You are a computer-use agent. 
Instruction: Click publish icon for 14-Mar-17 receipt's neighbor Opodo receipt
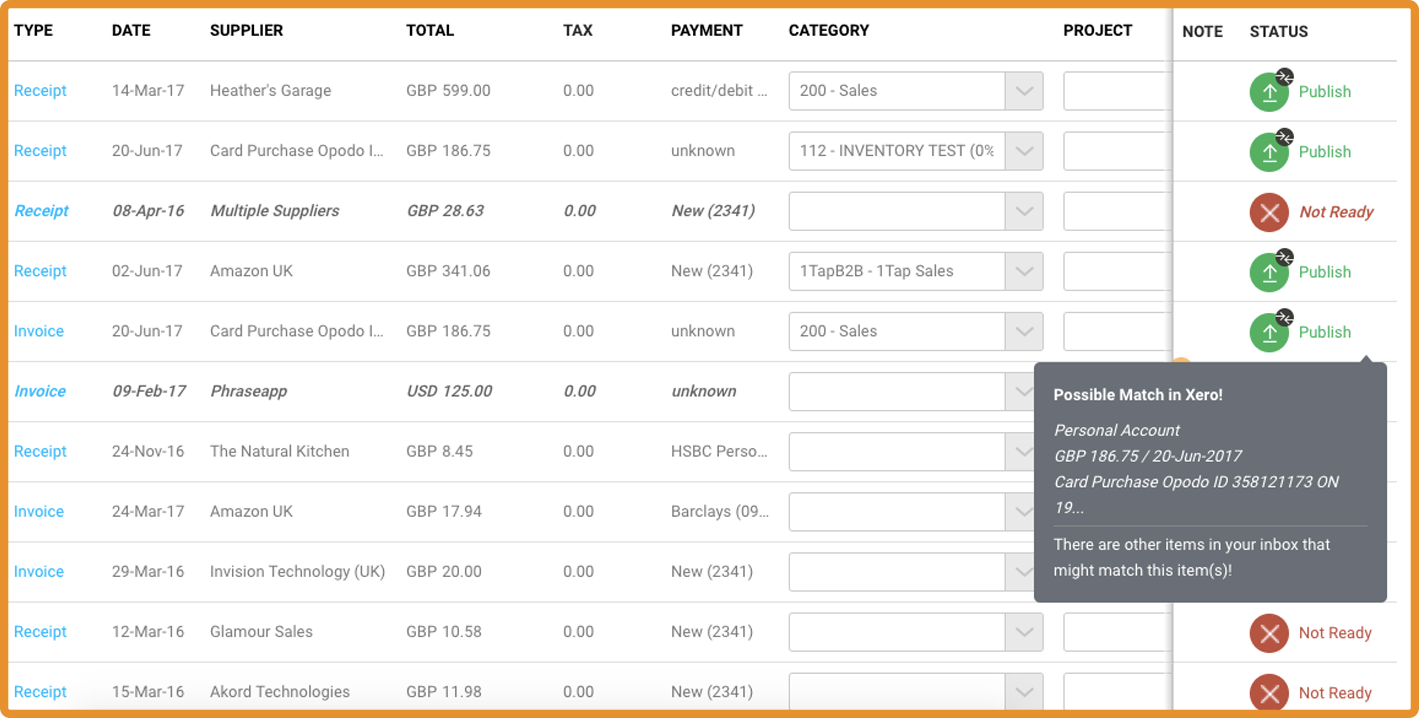(1268, 153)
